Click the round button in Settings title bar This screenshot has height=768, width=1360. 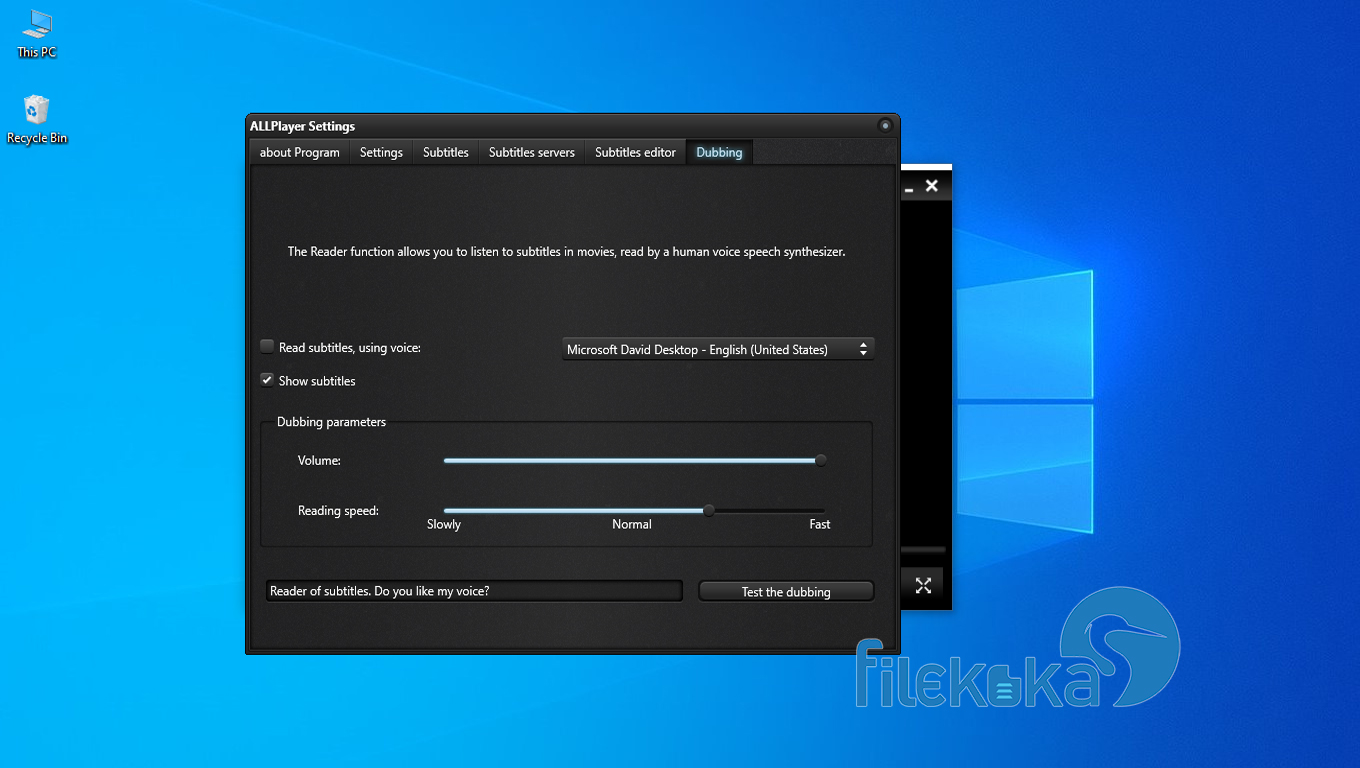885,126
